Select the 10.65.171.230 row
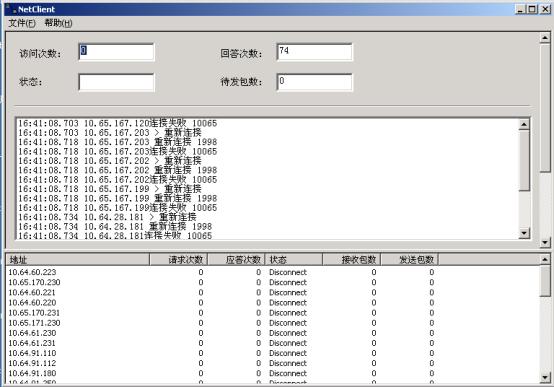Viewport: 554px width, 387px height. (273, 323)
